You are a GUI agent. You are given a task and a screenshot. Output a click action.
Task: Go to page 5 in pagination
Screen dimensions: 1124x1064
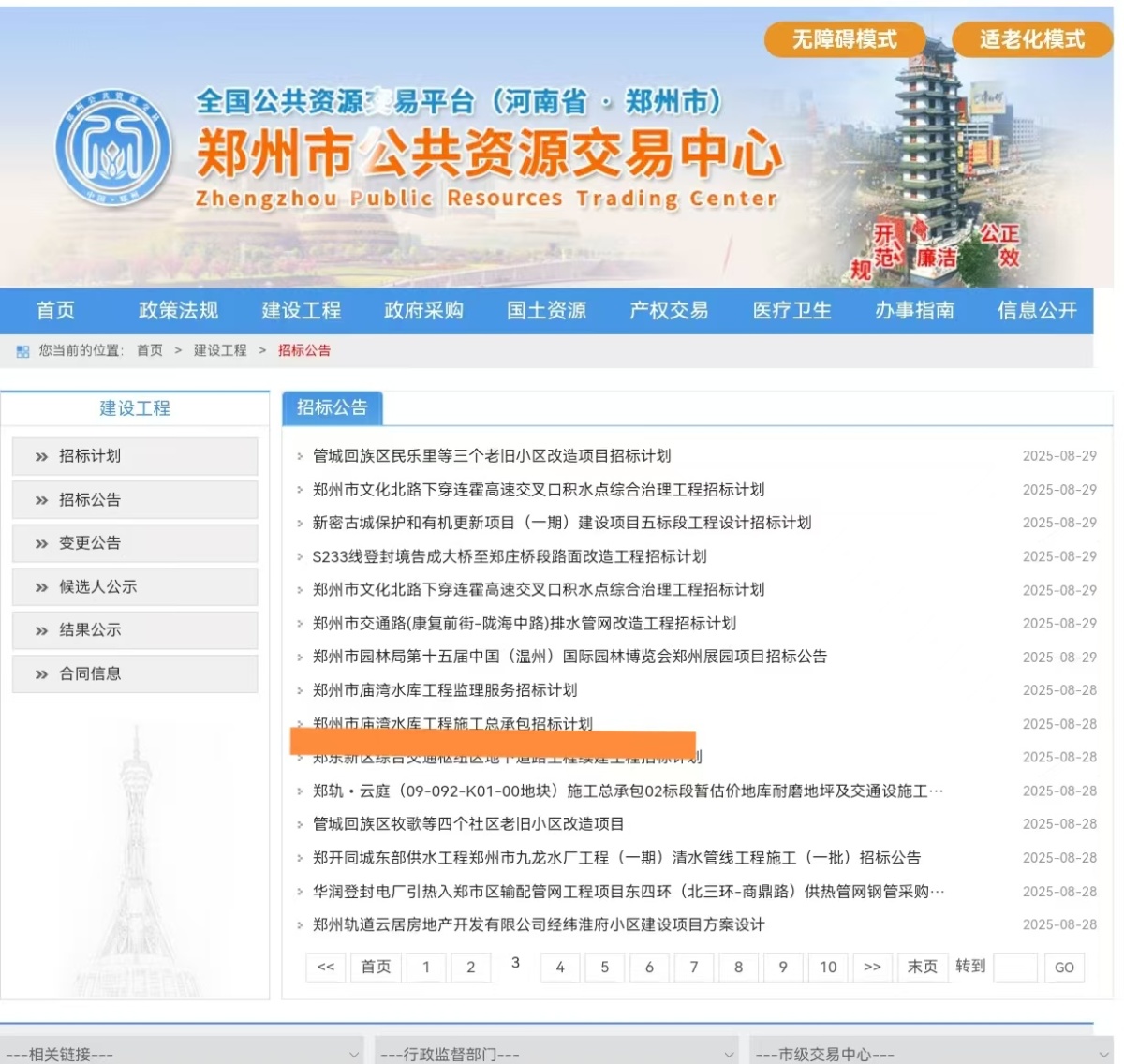pos(605,968)
